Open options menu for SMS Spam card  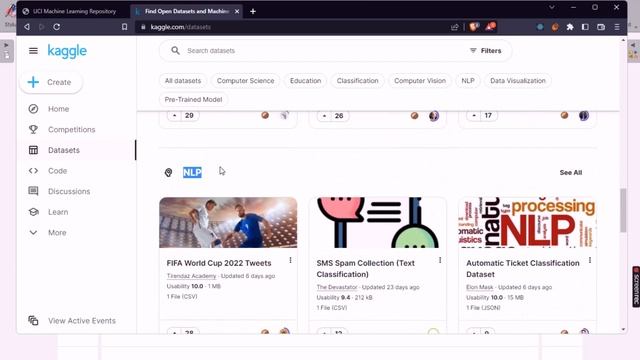click(x=440, y=260)
